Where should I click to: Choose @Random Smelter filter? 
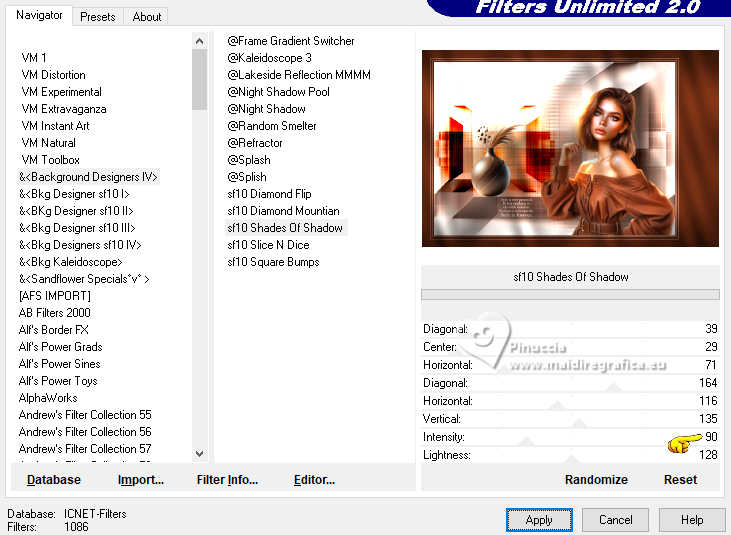coord(272,126)
